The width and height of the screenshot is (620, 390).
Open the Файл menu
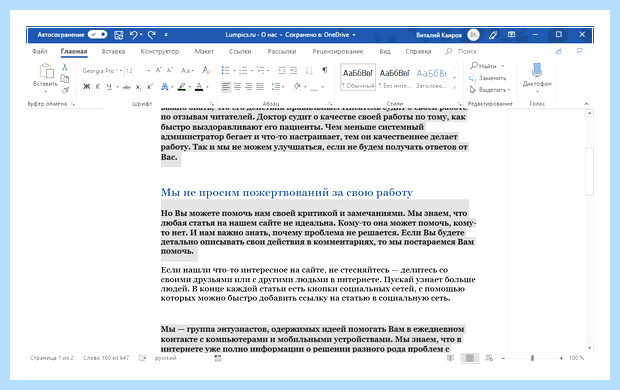[x=40, y=51]
